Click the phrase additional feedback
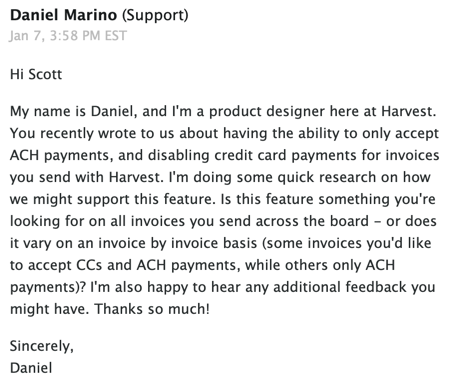The height and width of the screenshot is (382, 449). [340, 287]
